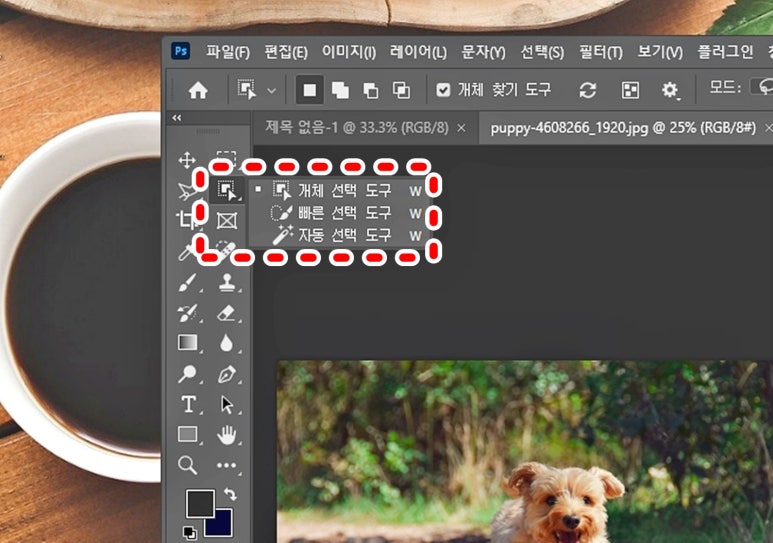Select New Selection mode square button
The width and height of the screenshot is (773, 543).
pyautogui.click(x=310, y=90)
